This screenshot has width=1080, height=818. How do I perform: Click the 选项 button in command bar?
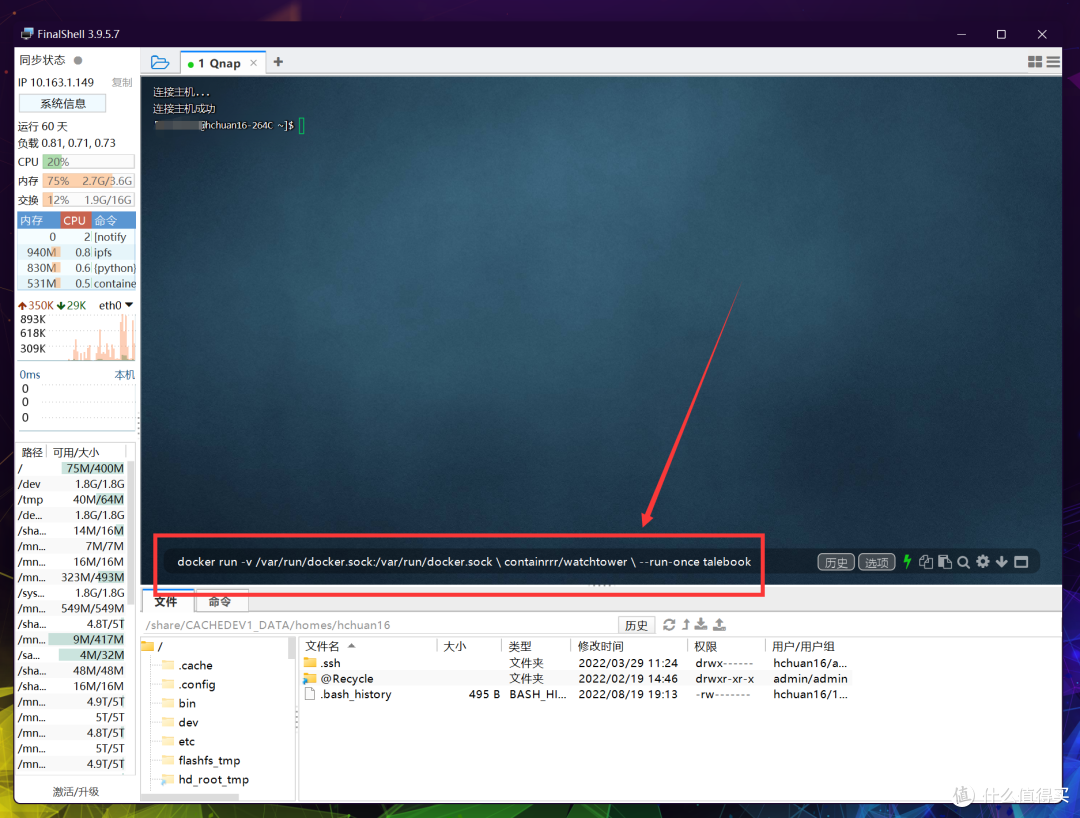pos(877,562)
